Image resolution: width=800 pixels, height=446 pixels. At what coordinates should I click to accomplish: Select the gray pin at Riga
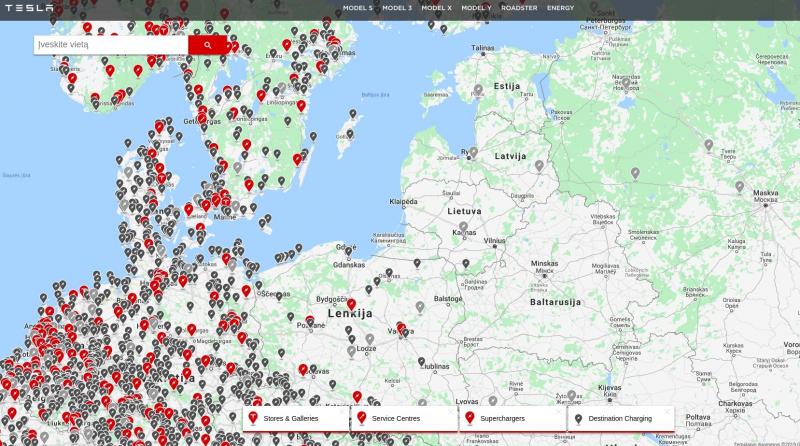coord(473,152)
